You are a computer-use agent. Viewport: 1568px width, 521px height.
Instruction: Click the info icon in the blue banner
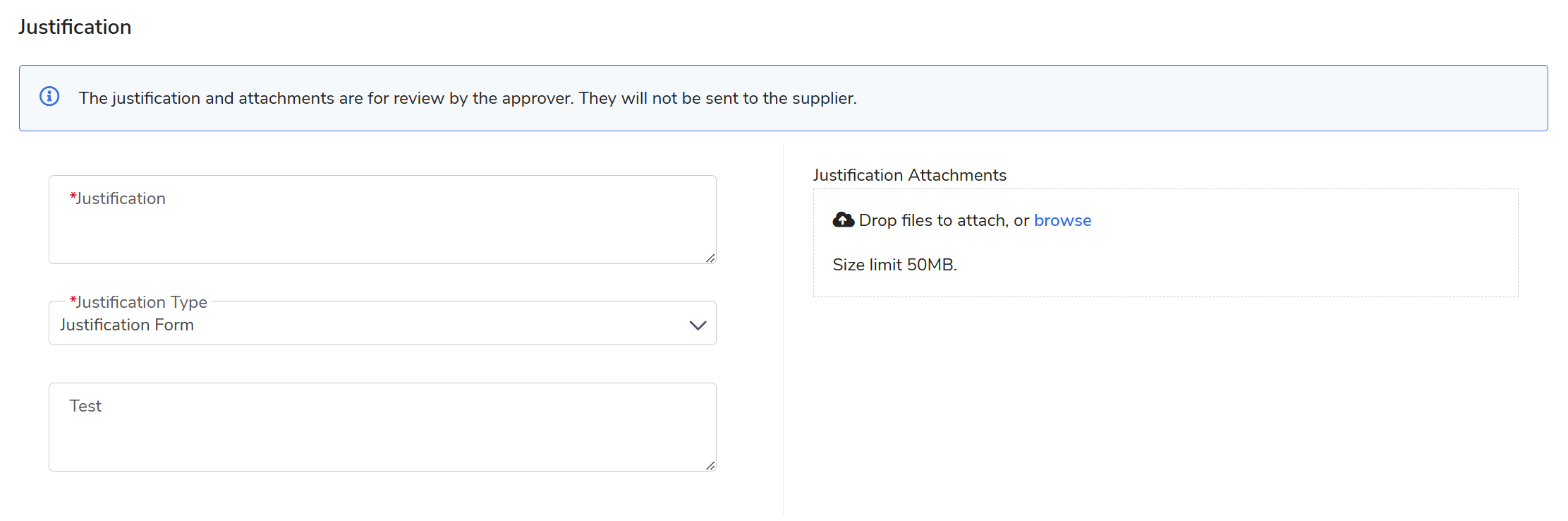pos(49,96)
